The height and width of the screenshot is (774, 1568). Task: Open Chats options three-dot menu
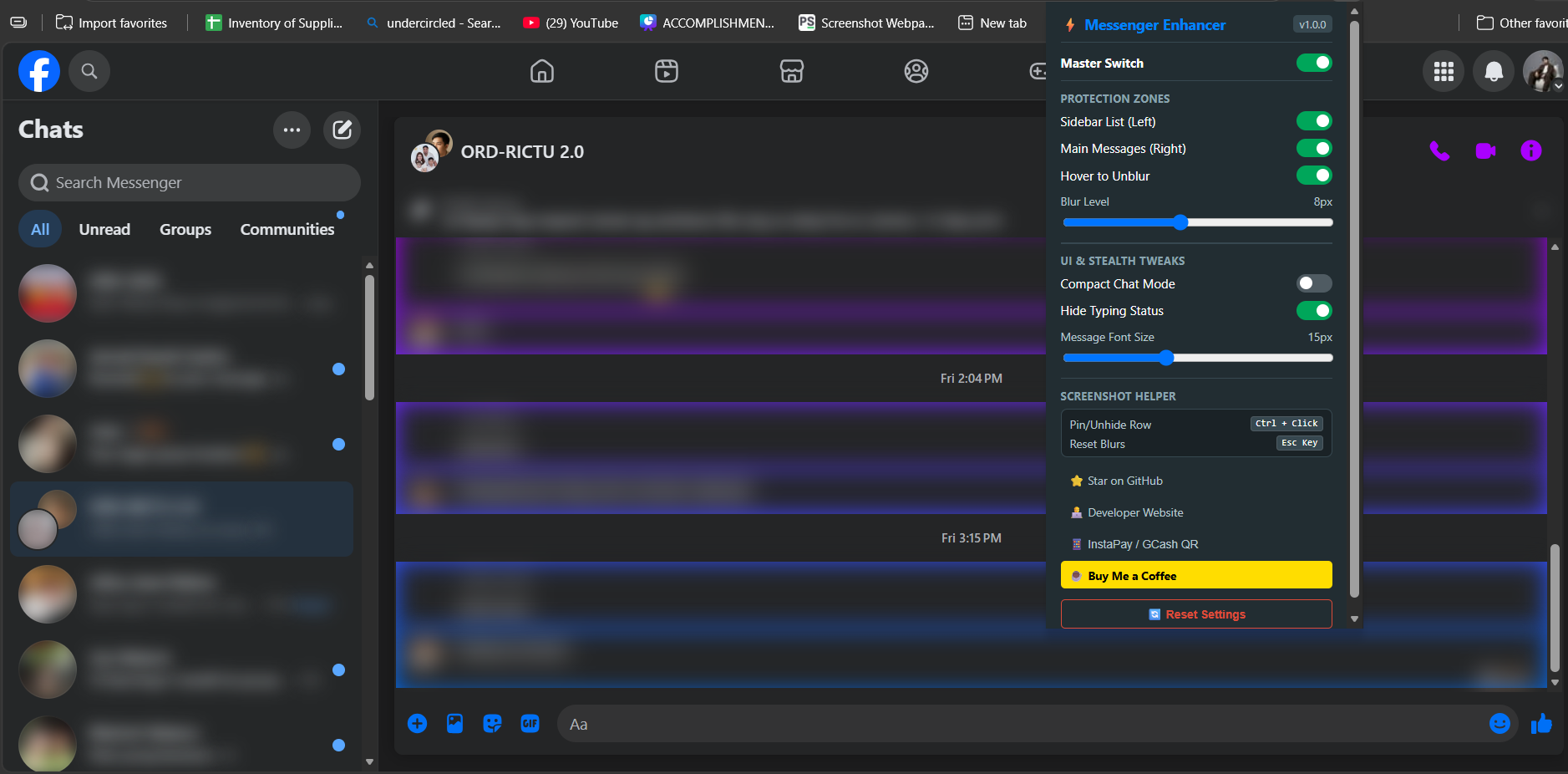pyautogui.click(x=292, y=130)
